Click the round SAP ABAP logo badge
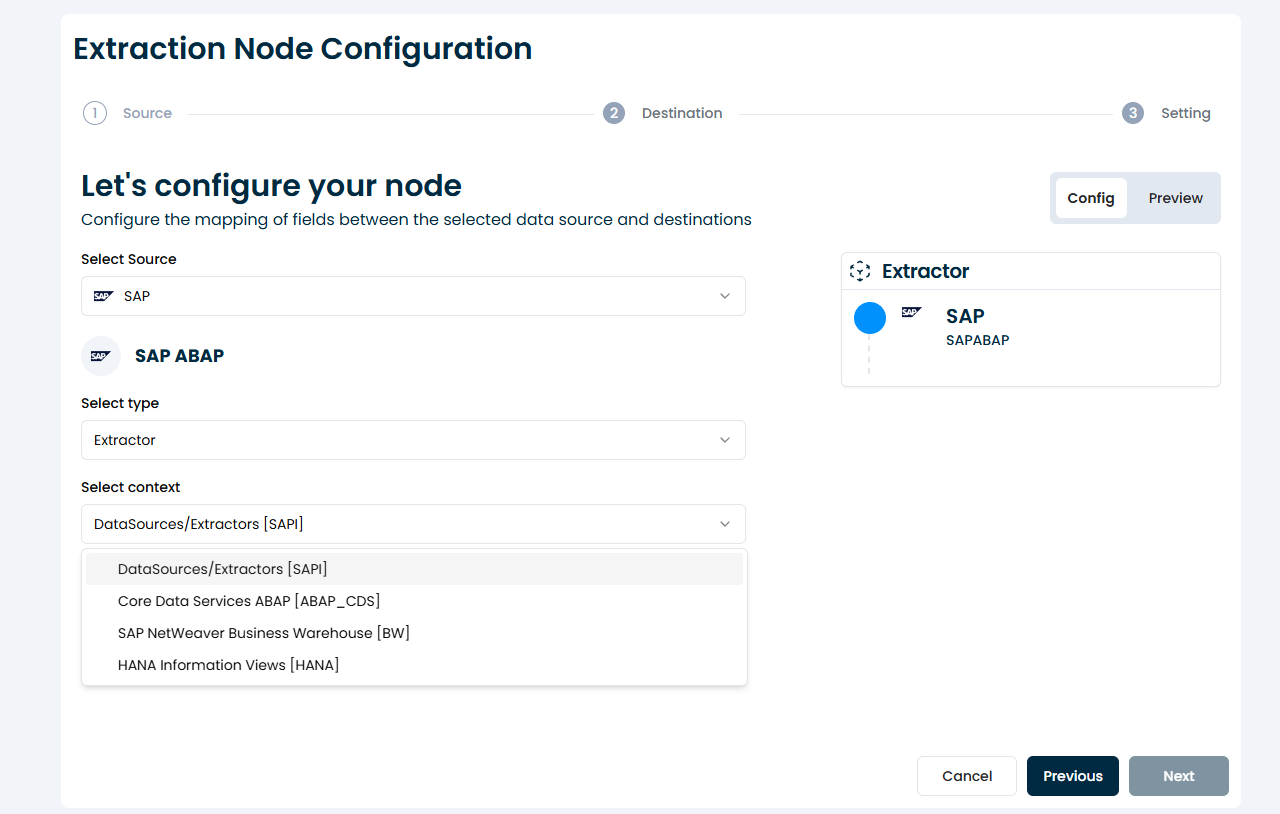 pos(101,356)
